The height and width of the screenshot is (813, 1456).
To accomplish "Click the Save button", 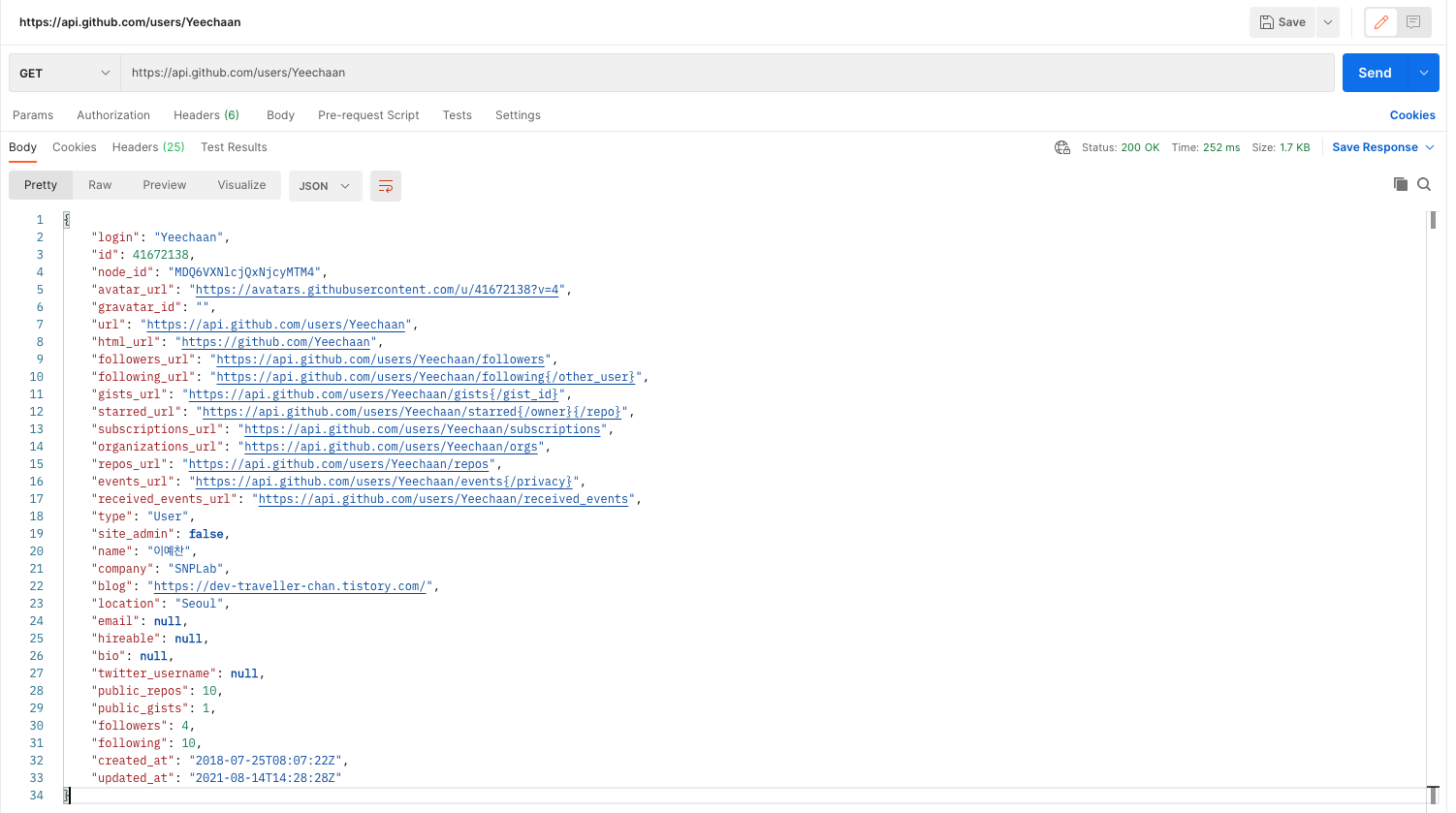I will [1282, 22].
